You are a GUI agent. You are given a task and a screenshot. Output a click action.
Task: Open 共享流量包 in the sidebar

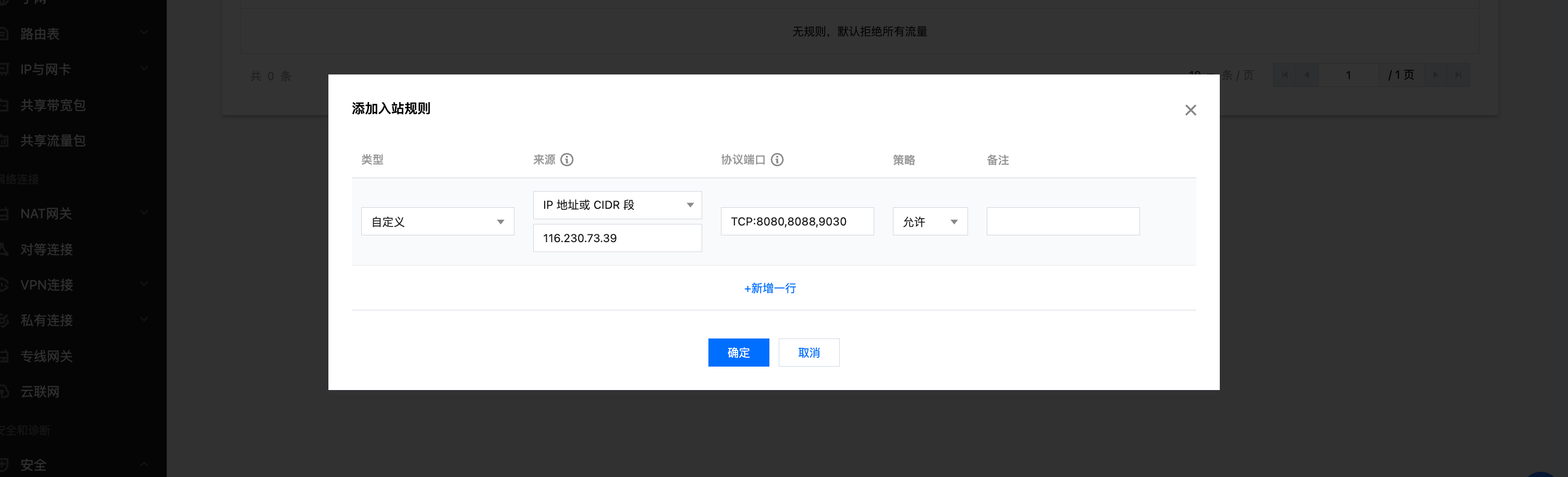tap(53, 141)
